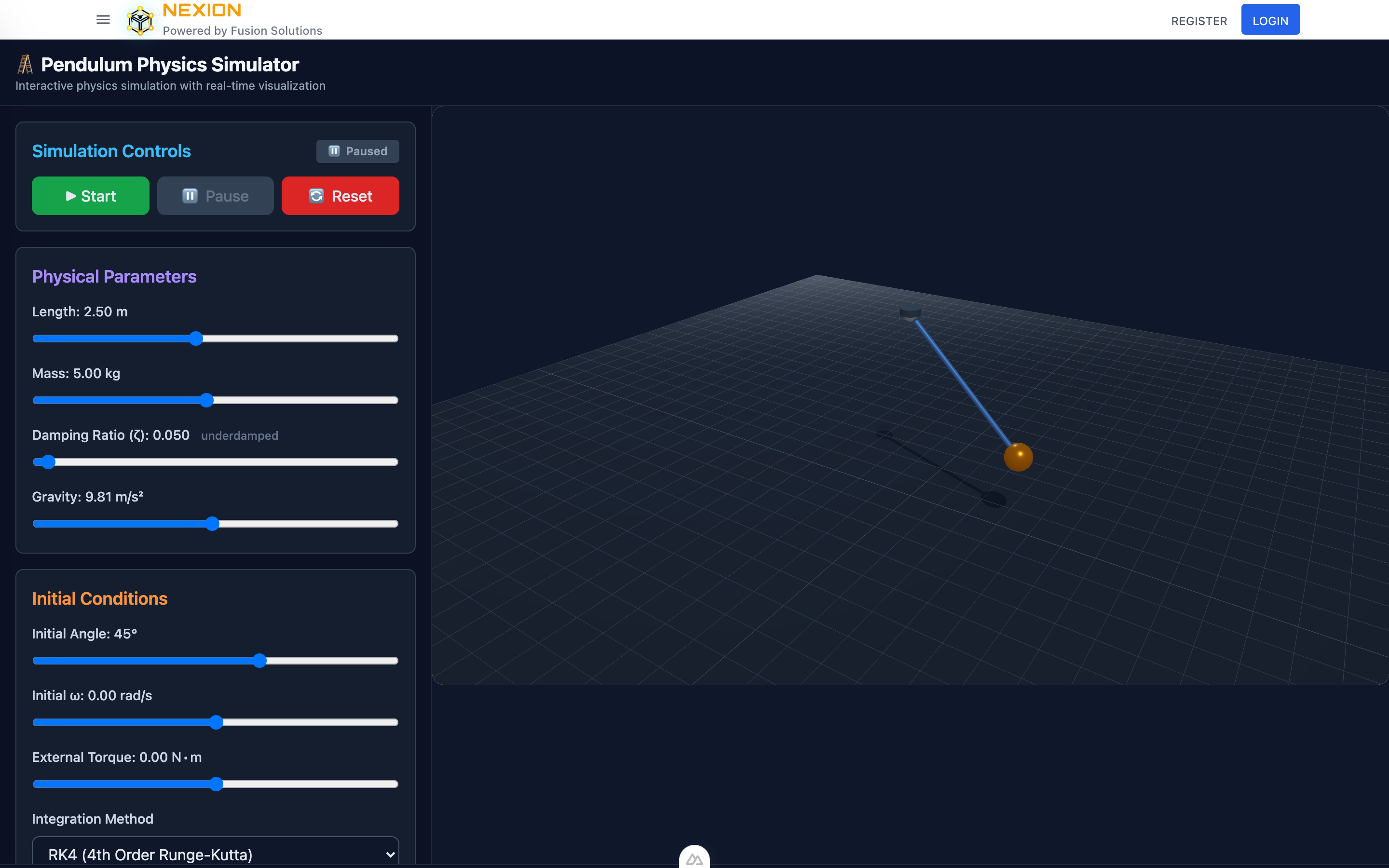Click the 'Mass: 5.00 kg' label
The width and height of the screenshot is (1389, 868).
coord(76,374)
